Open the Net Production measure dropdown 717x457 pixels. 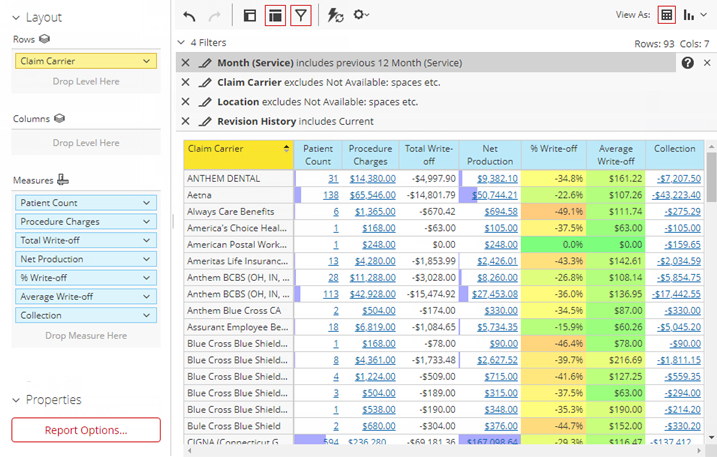pos(147,259)
